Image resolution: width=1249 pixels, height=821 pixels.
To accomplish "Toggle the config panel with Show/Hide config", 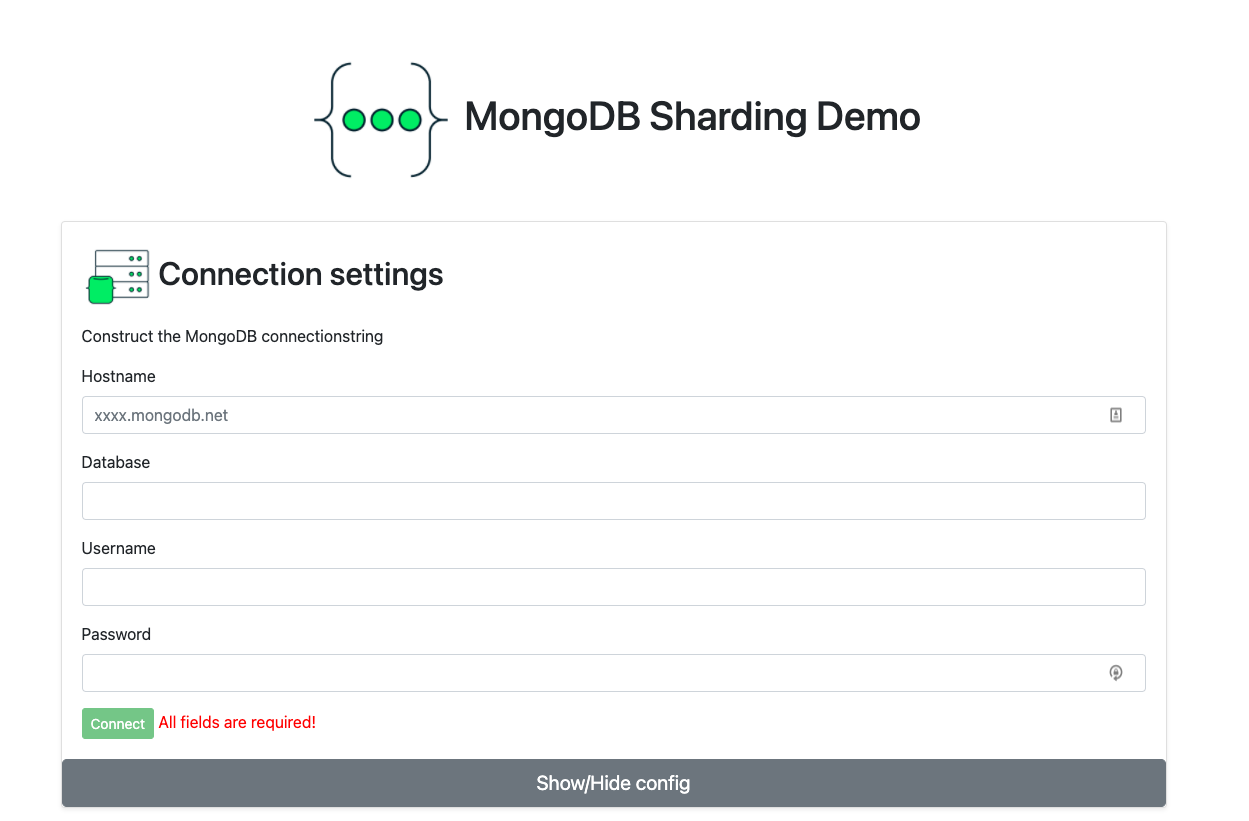I will [613, 783].
